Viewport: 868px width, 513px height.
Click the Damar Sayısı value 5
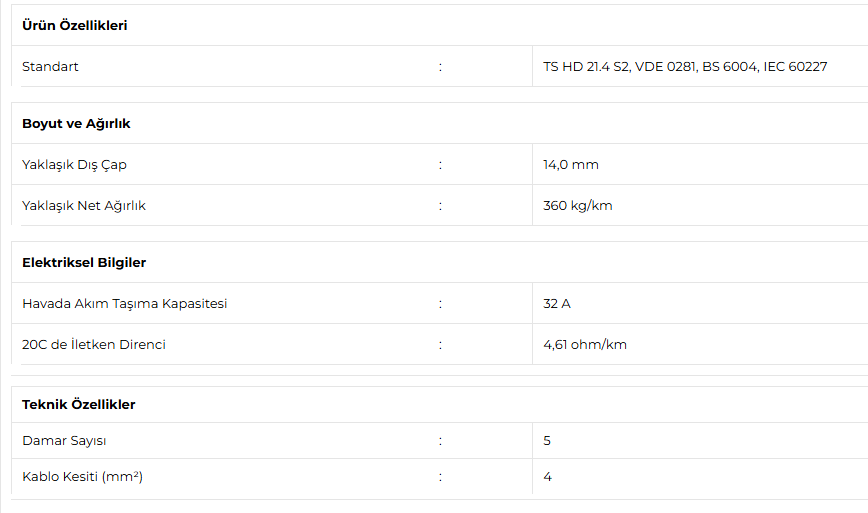(547, 441)
